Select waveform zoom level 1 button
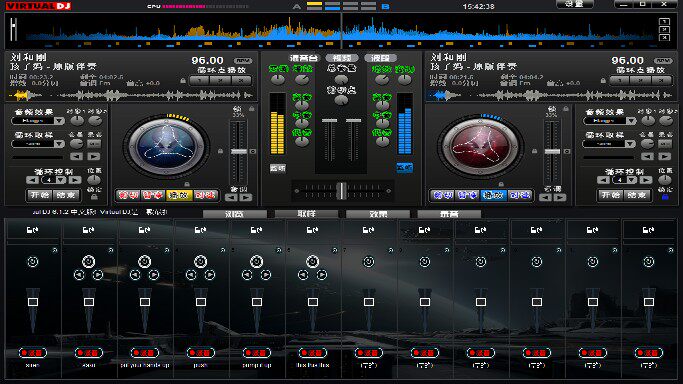Image resolution: width=683 pixels, height=384 pixels. coord(664,21)
